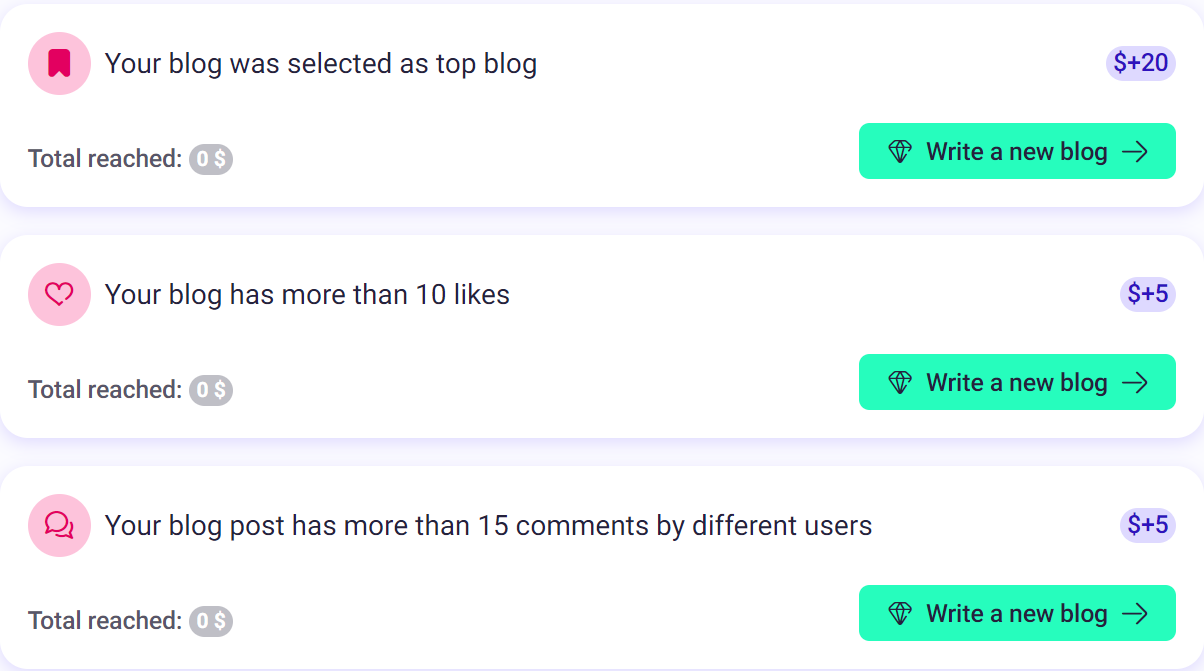Open Write a new blog under 10 likes card
Screen dimensions: 1204x671
pos(1017,382)
